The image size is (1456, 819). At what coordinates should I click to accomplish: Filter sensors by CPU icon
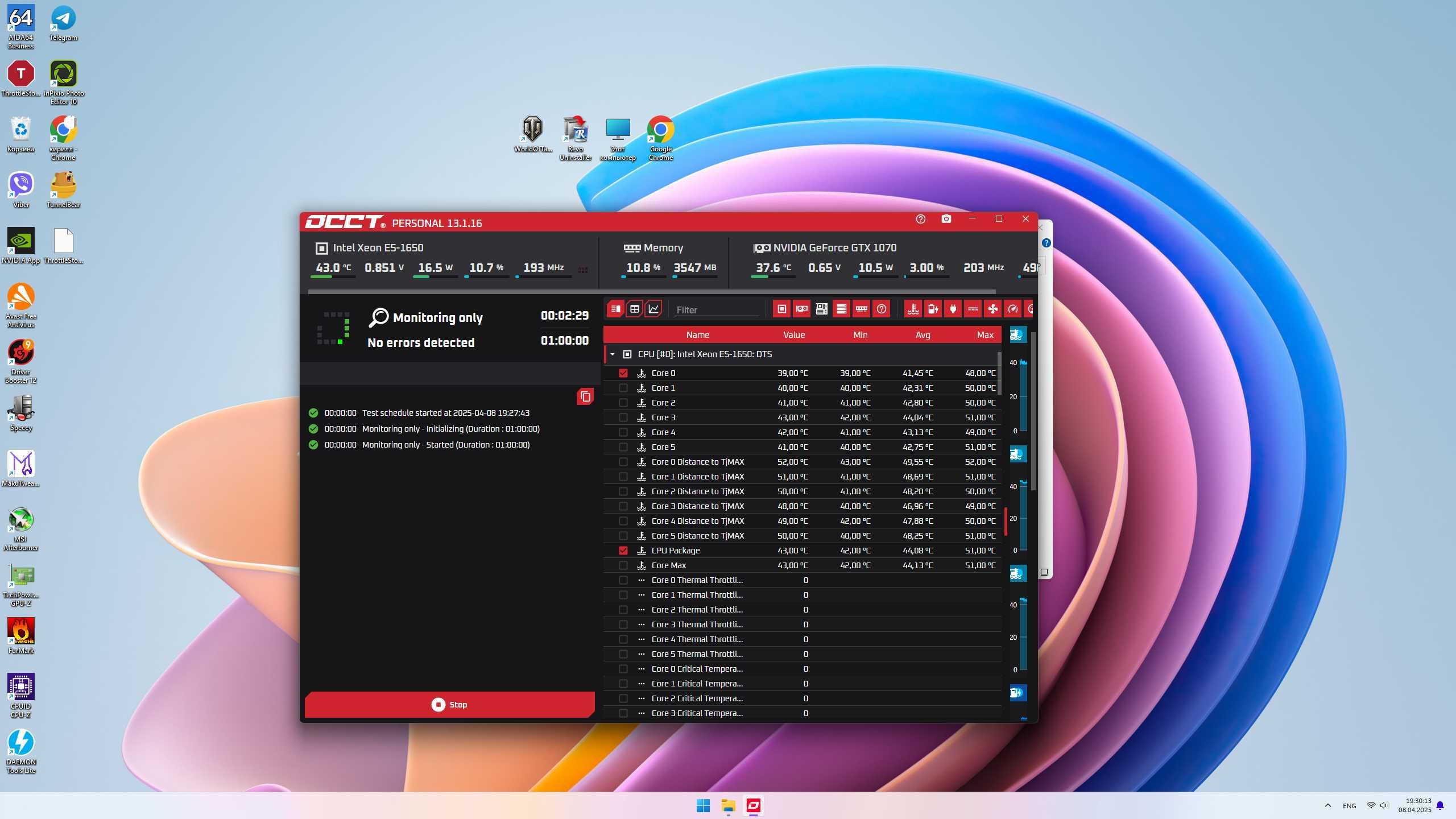(x=782, y=309)
